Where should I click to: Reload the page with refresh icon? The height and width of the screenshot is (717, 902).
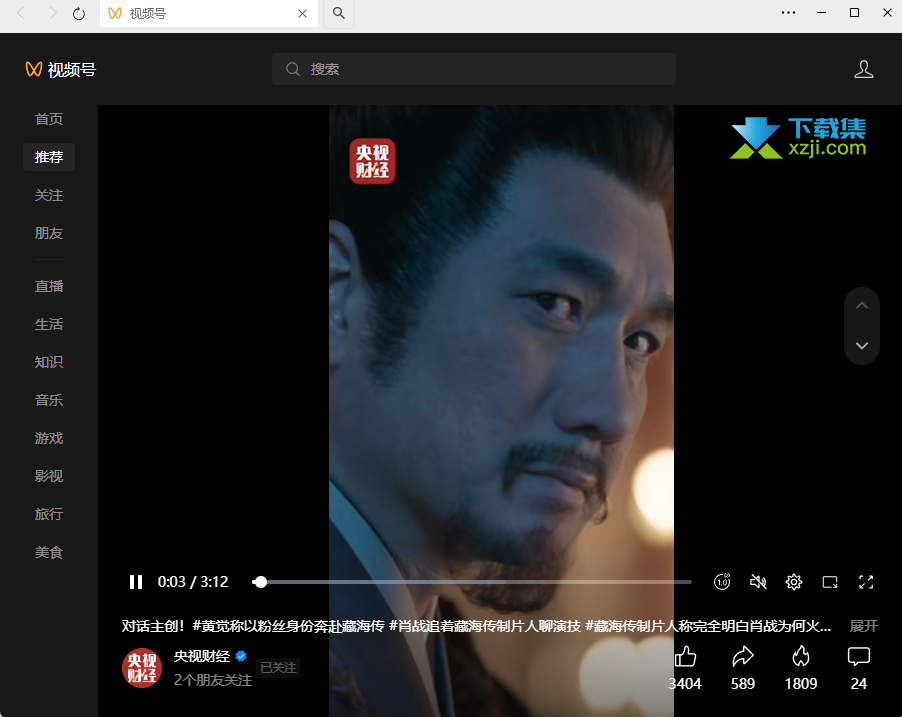pos(79,13)
